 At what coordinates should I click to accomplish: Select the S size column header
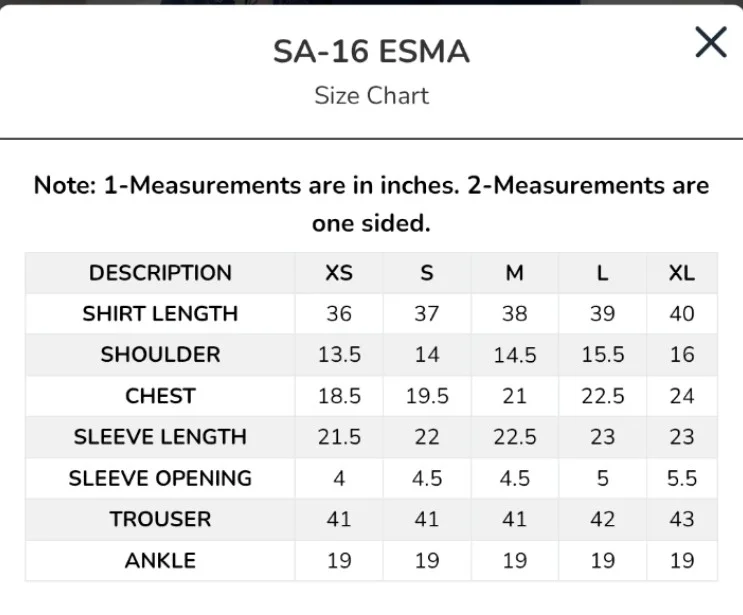pos(427,273)
